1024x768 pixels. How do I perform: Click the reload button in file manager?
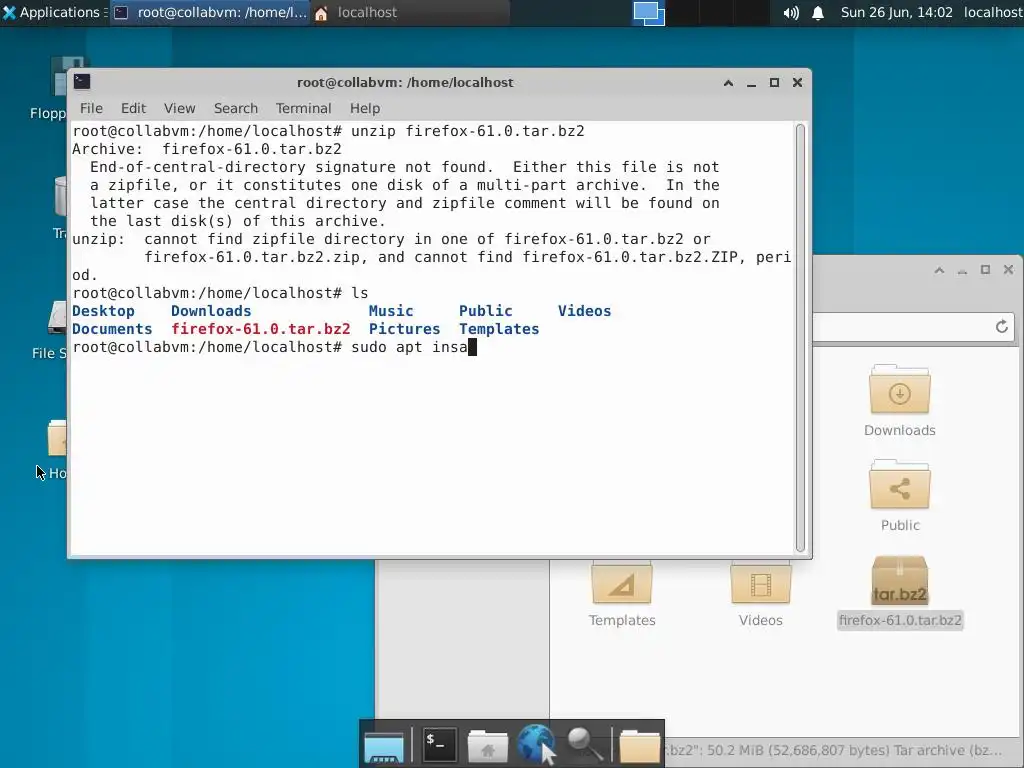click(1001, 327)
